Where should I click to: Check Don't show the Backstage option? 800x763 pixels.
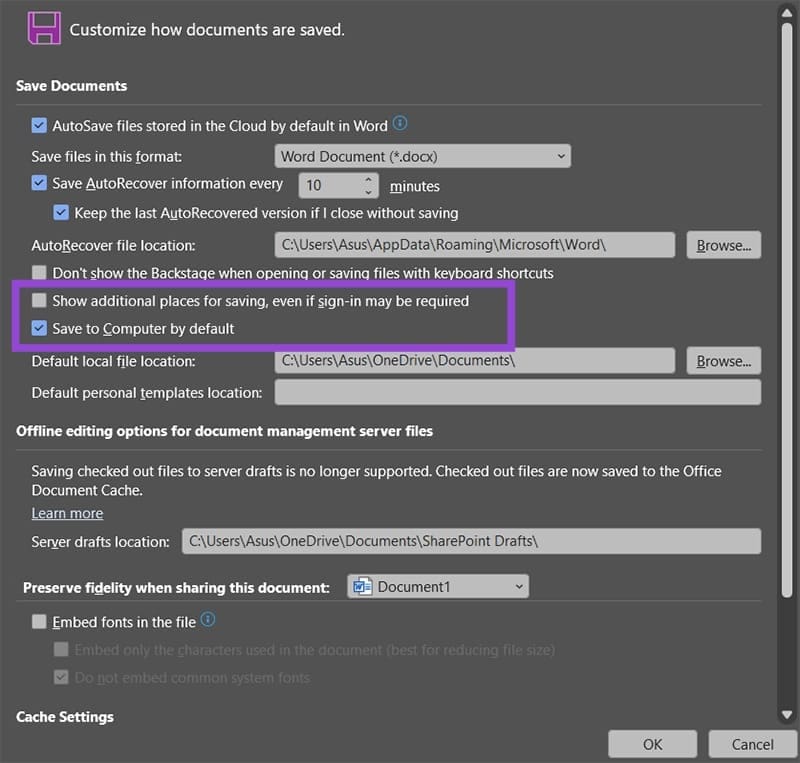pos(38,272)
